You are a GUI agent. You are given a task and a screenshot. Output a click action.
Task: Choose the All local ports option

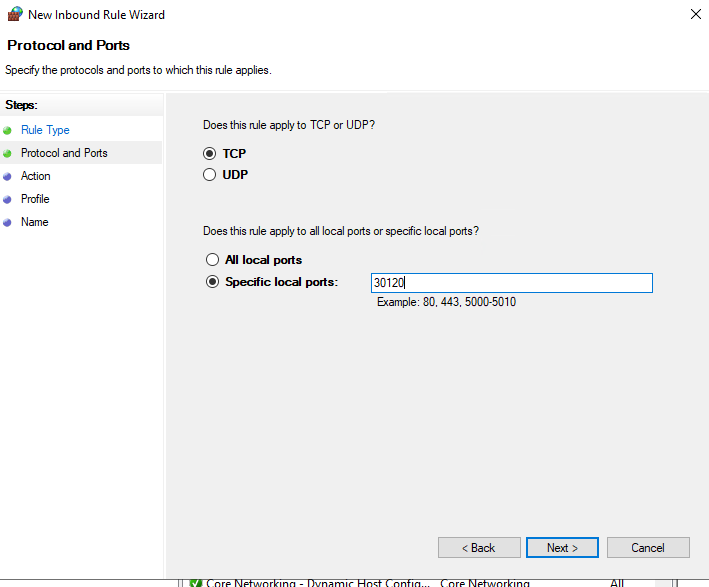click(x=212, y=260)
